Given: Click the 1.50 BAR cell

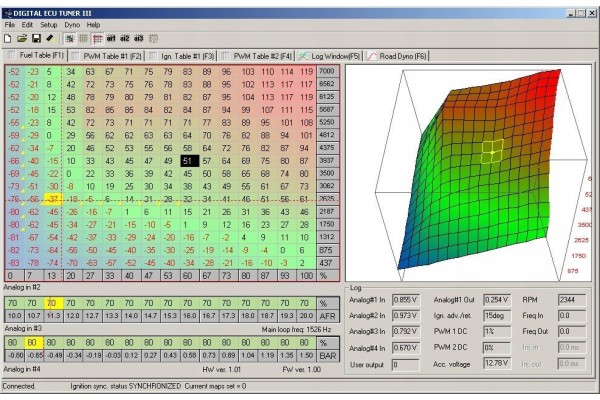Looking at the screenshot, I should click(306, 356).
